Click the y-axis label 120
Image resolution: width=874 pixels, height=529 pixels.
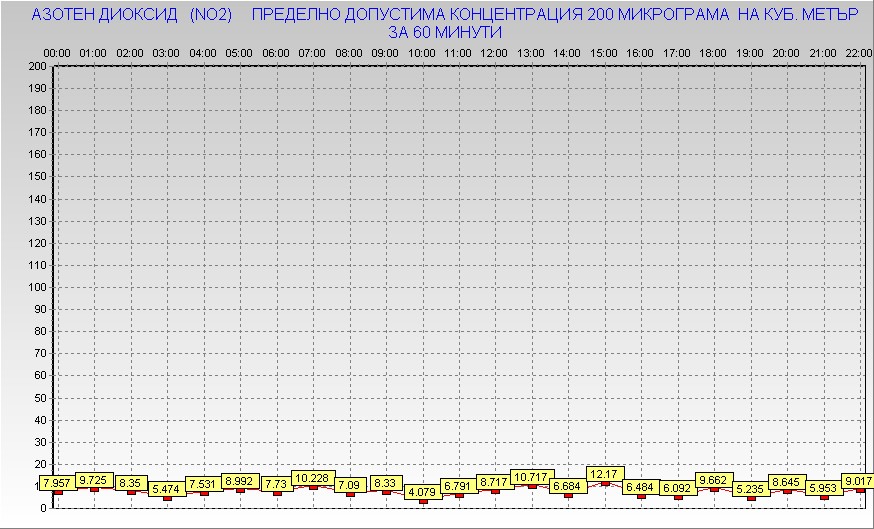pos(37,243)
